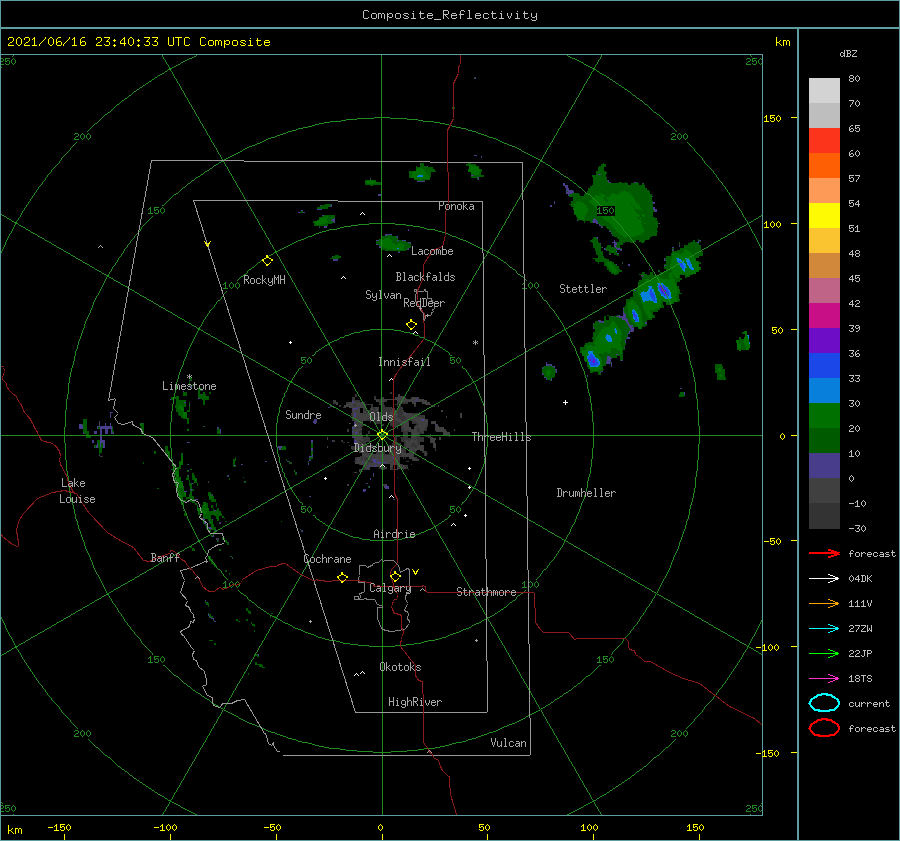Screen dimensions: 900x841
Task: Click the Stettler label
Action: coord(583,289)
